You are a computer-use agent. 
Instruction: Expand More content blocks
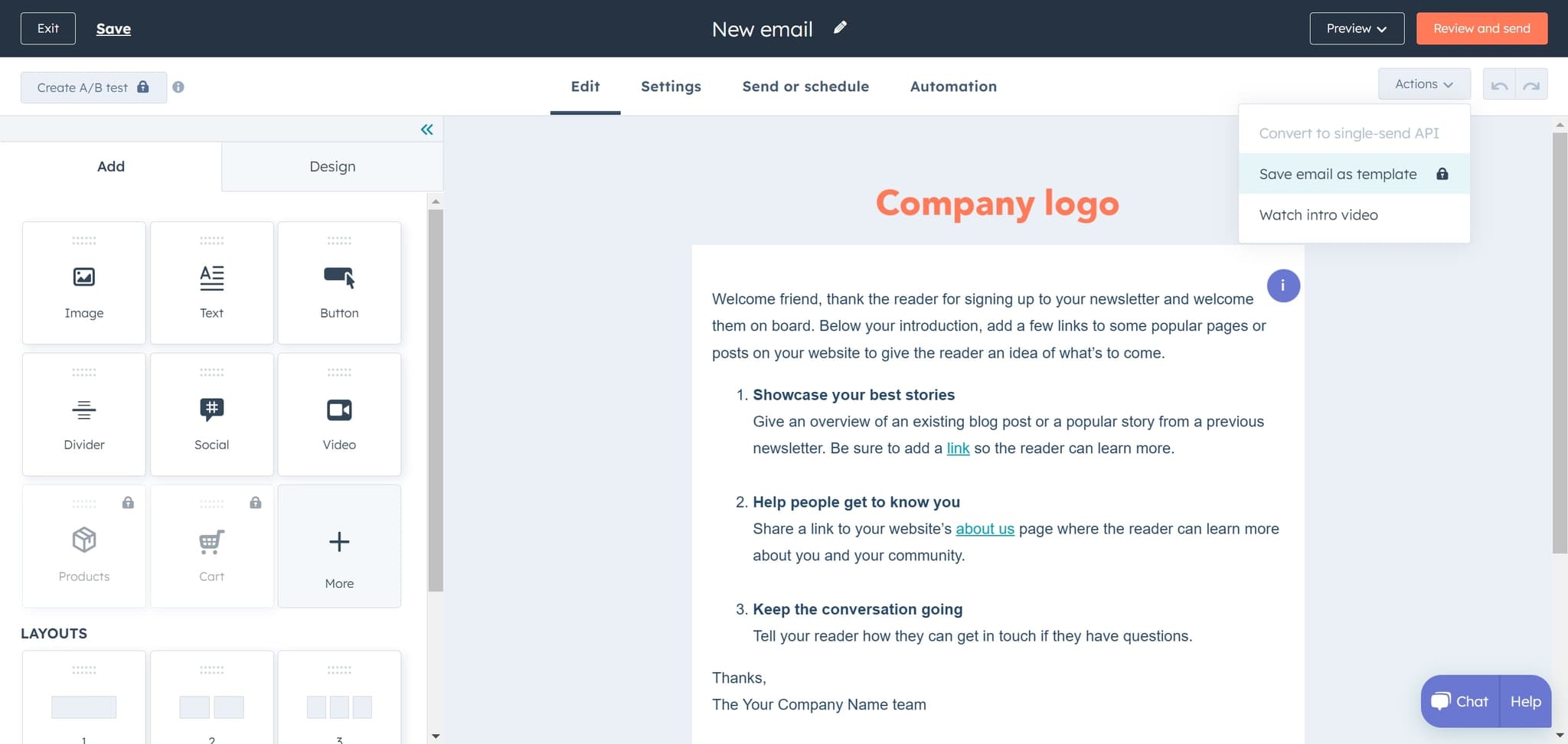click(339, 547)
